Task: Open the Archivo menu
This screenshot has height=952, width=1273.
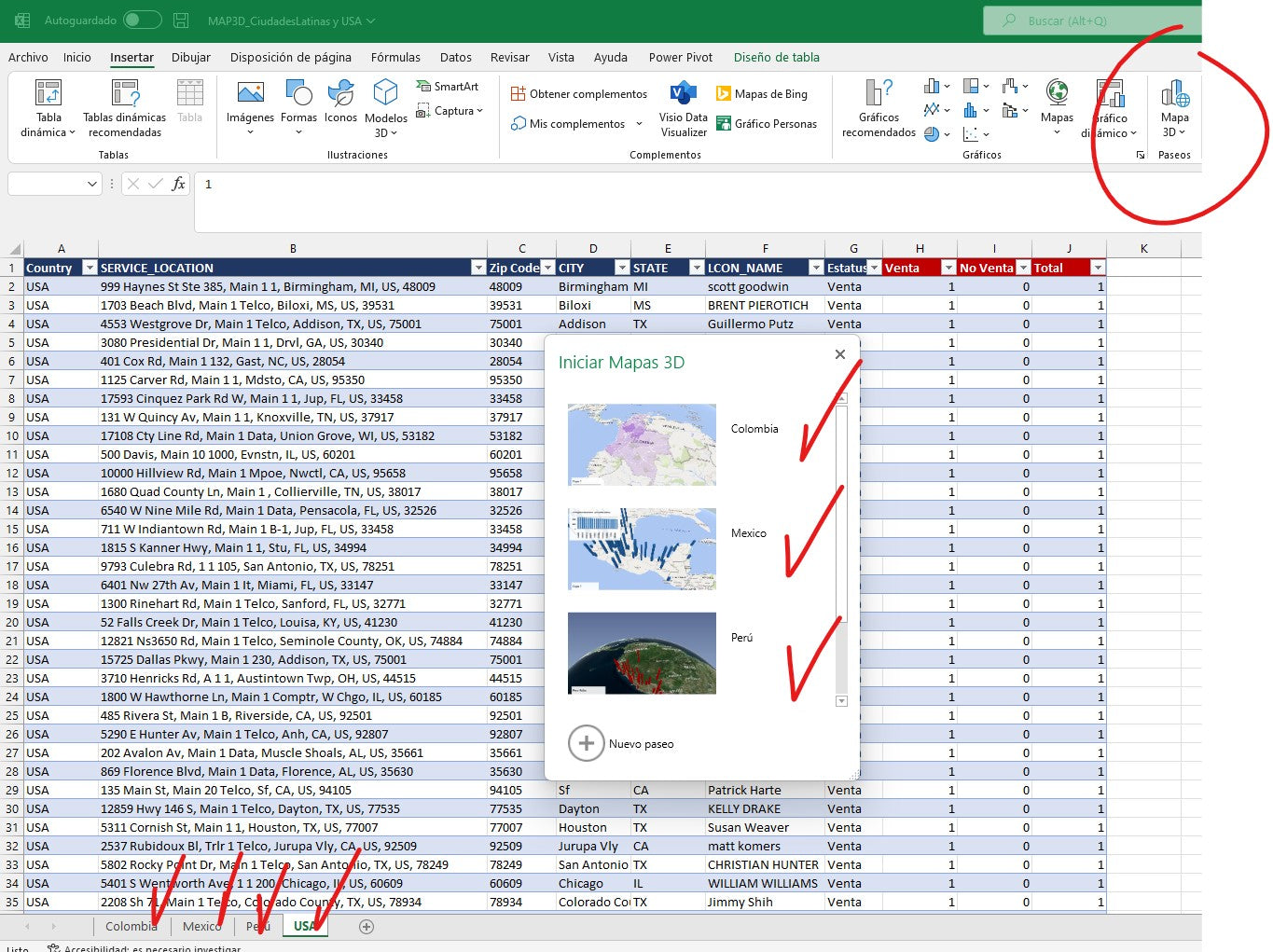Action: (28, 57)
